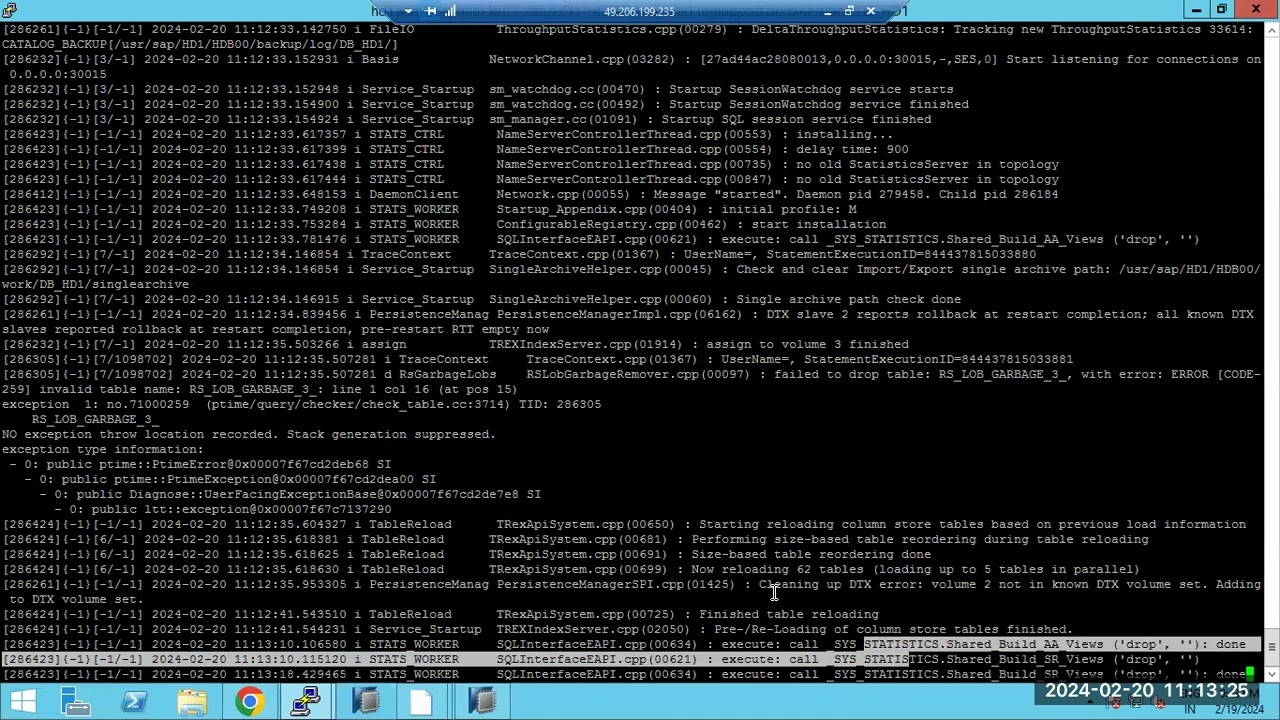This screenshot has width=1280, height=720.
Task: Minimize the remote desktop connection bar session
Action: 828,11
